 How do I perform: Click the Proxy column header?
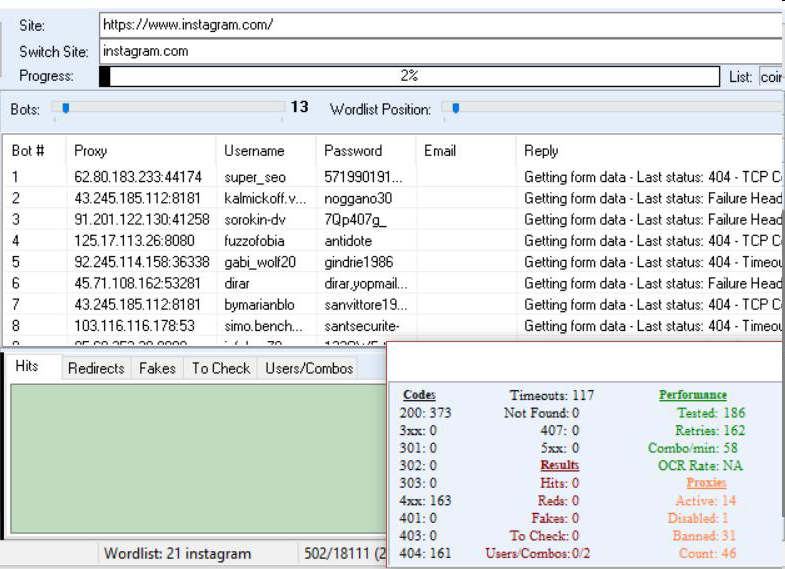[141, 151]
